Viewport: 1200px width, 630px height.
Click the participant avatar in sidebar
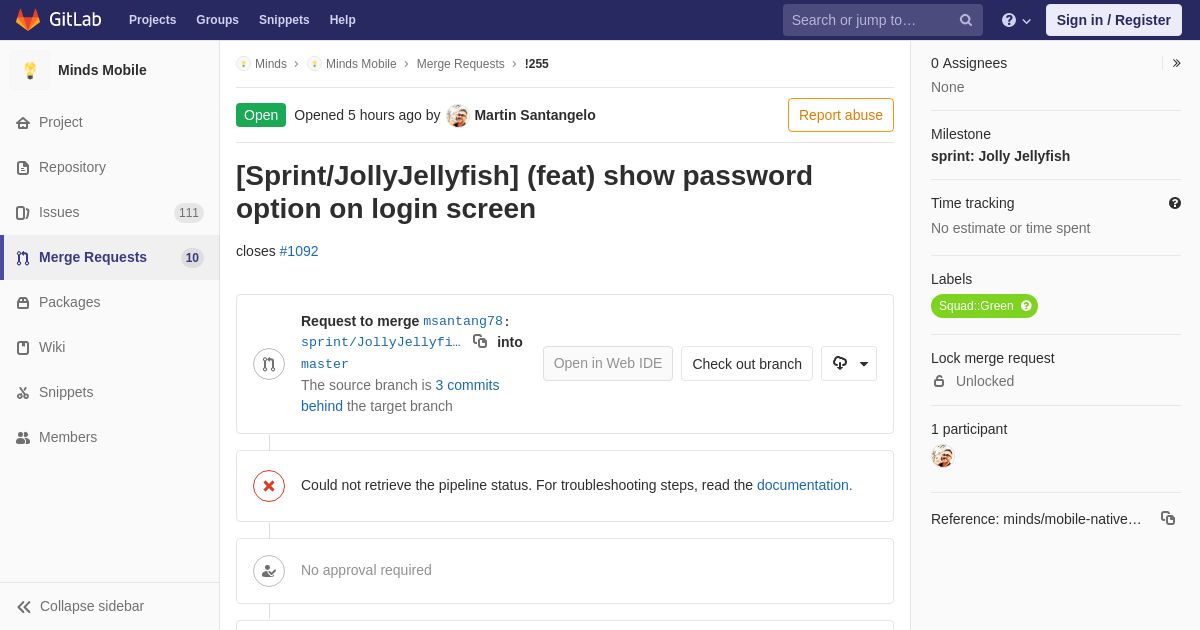click(942, 456)
